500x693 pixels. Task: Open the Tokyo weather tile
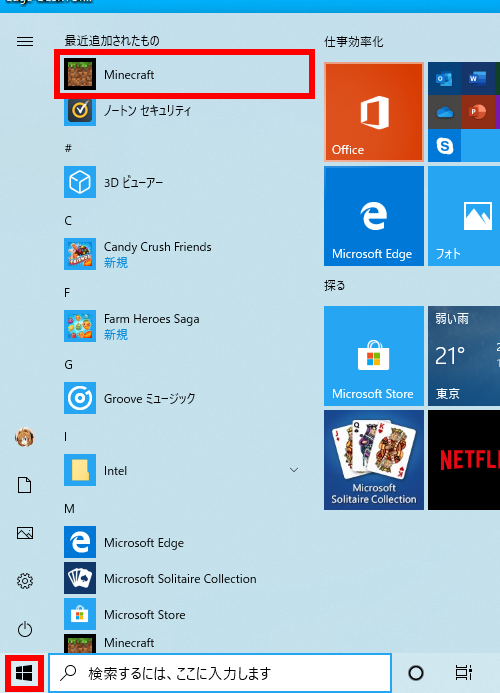pyautogui.click(x=464, y=356)
